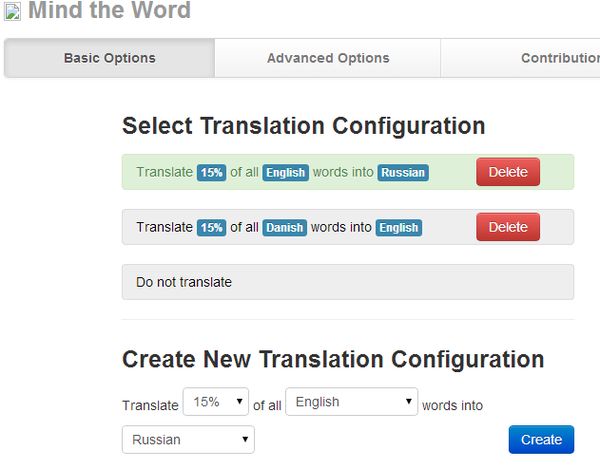Click the Russian language badge

coord(403,173)
